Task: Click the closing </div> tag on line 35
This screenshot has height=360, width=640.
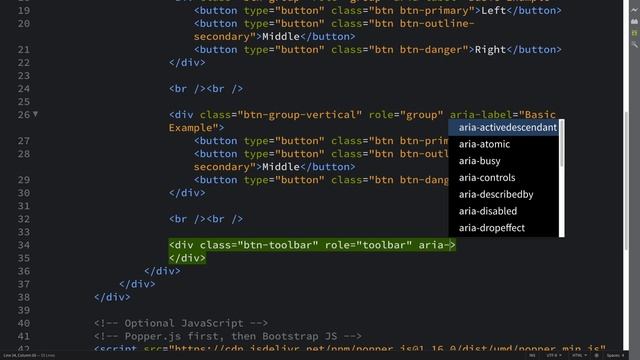Action: [x=187, y=258]
